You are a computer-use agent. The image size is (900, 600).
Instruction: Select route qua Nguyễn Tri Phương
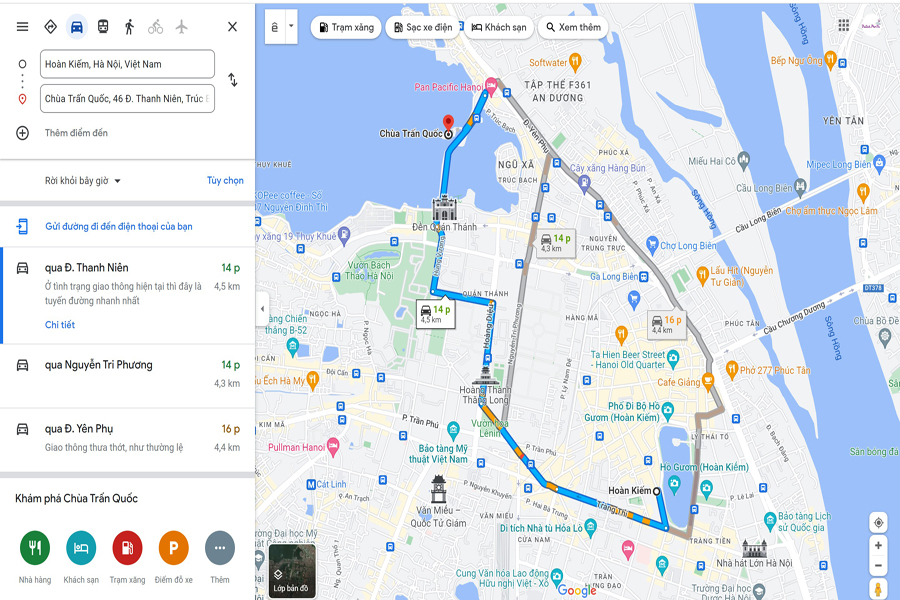[127, 376]
